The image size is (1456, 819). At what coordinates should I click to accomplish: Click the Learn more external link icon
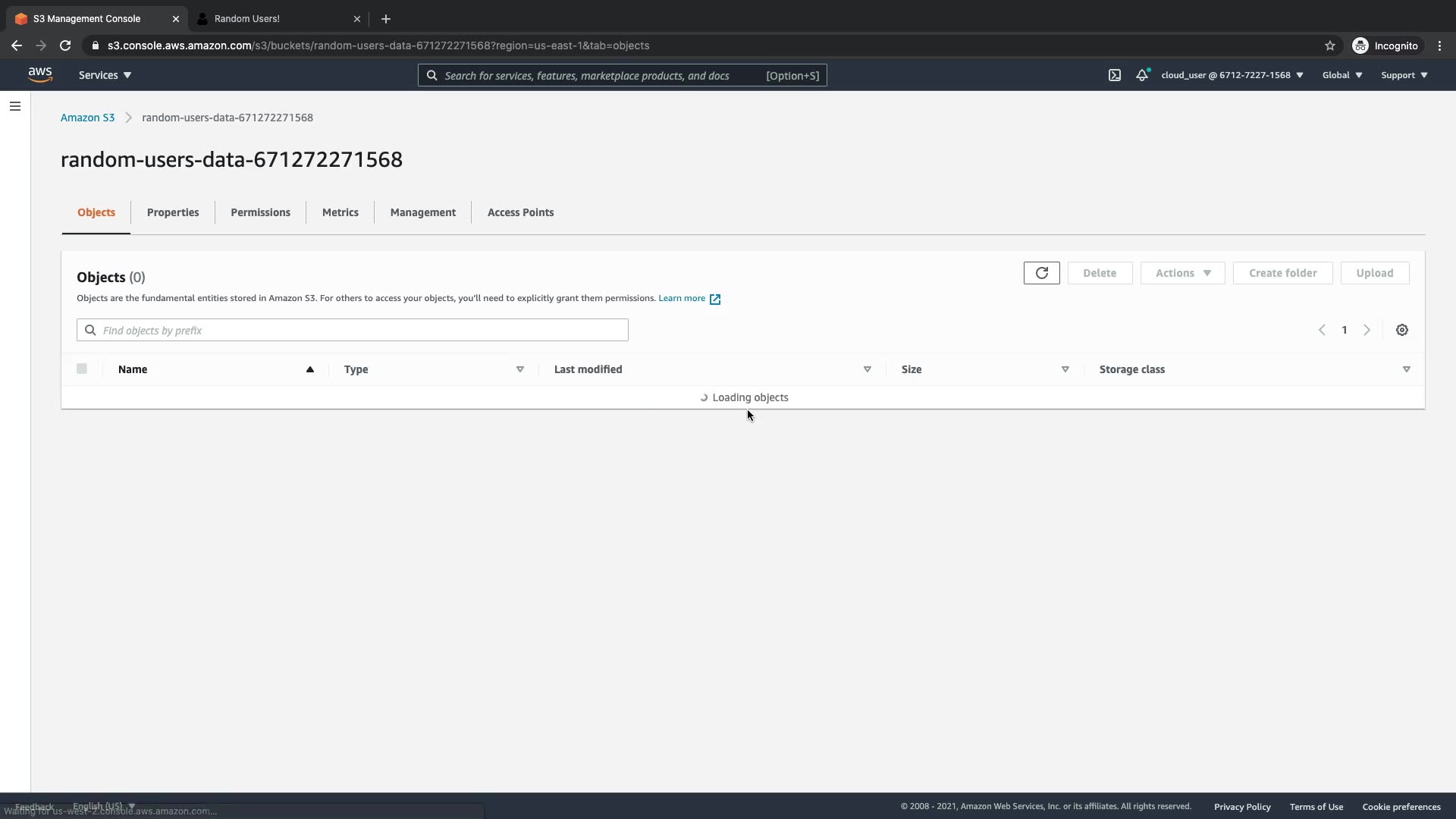point(714,299)
